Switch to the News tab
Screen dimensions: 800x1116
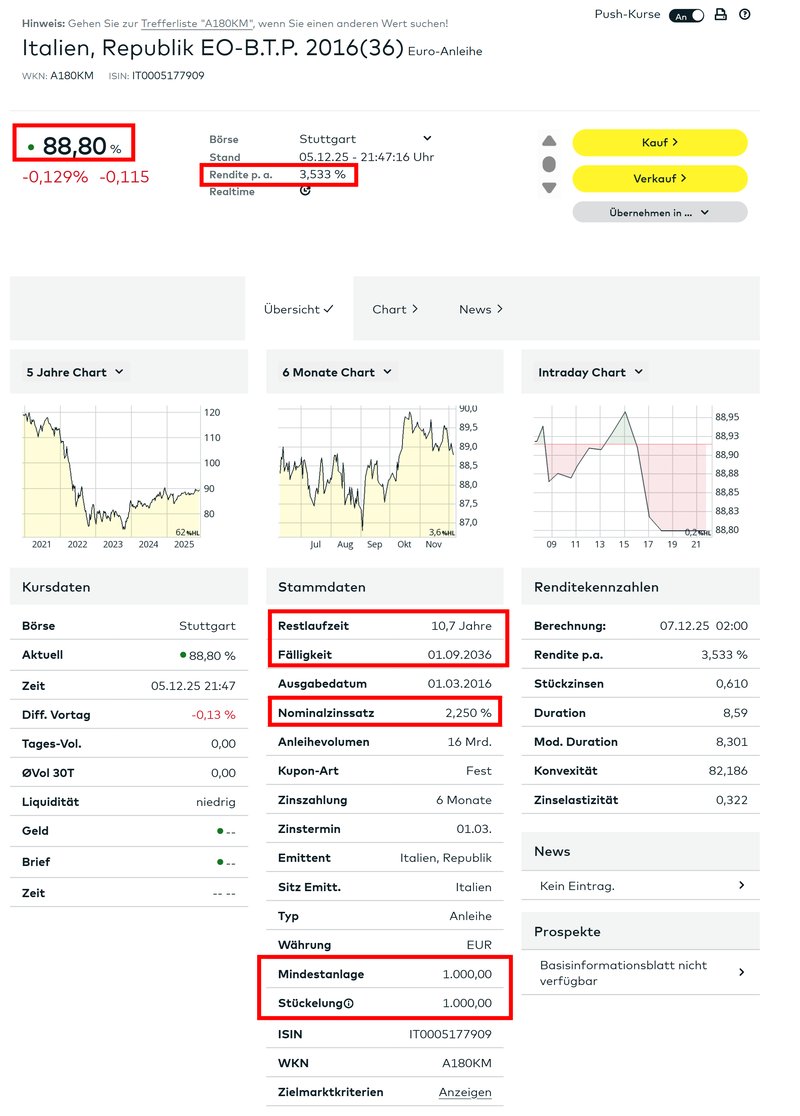[481, 309]
